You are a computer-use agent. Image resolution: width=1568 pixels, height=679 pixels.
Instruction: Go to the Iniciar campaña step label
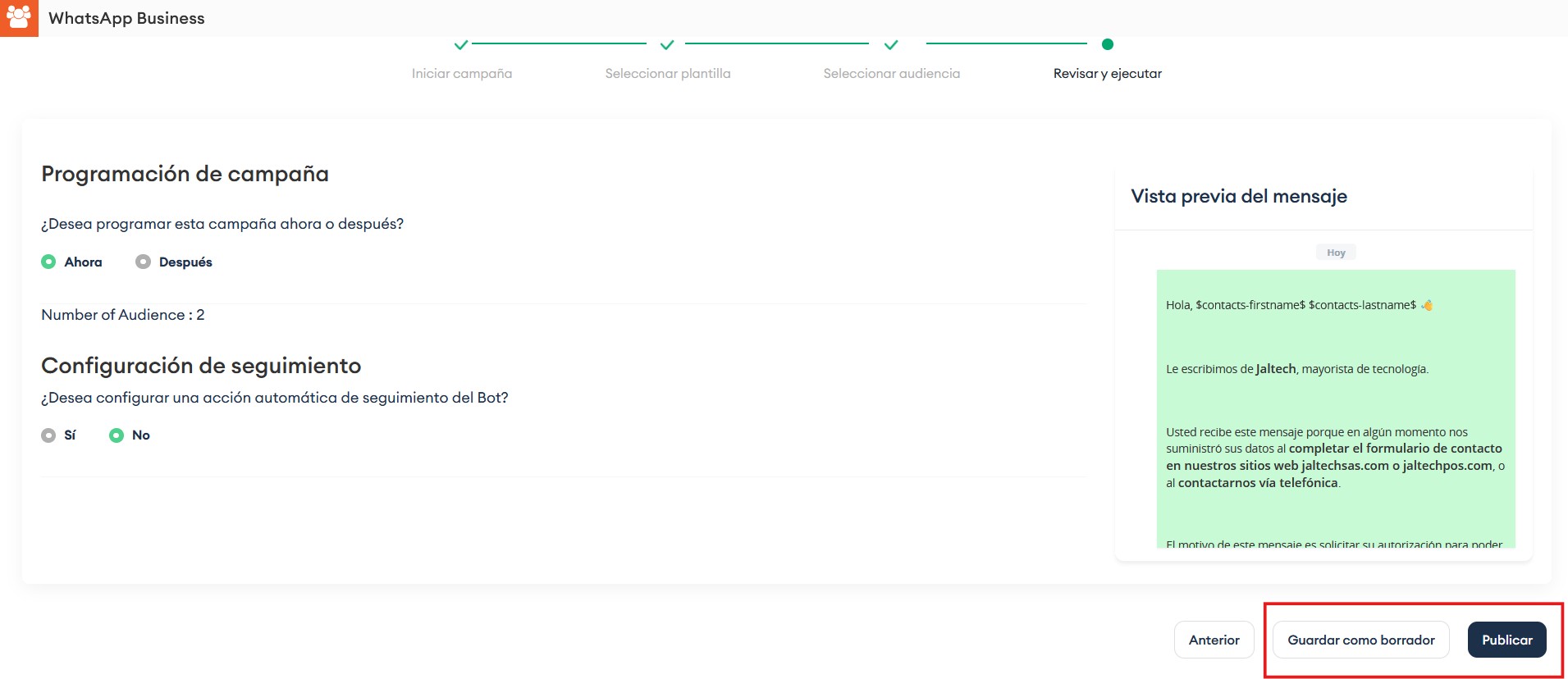461,74
